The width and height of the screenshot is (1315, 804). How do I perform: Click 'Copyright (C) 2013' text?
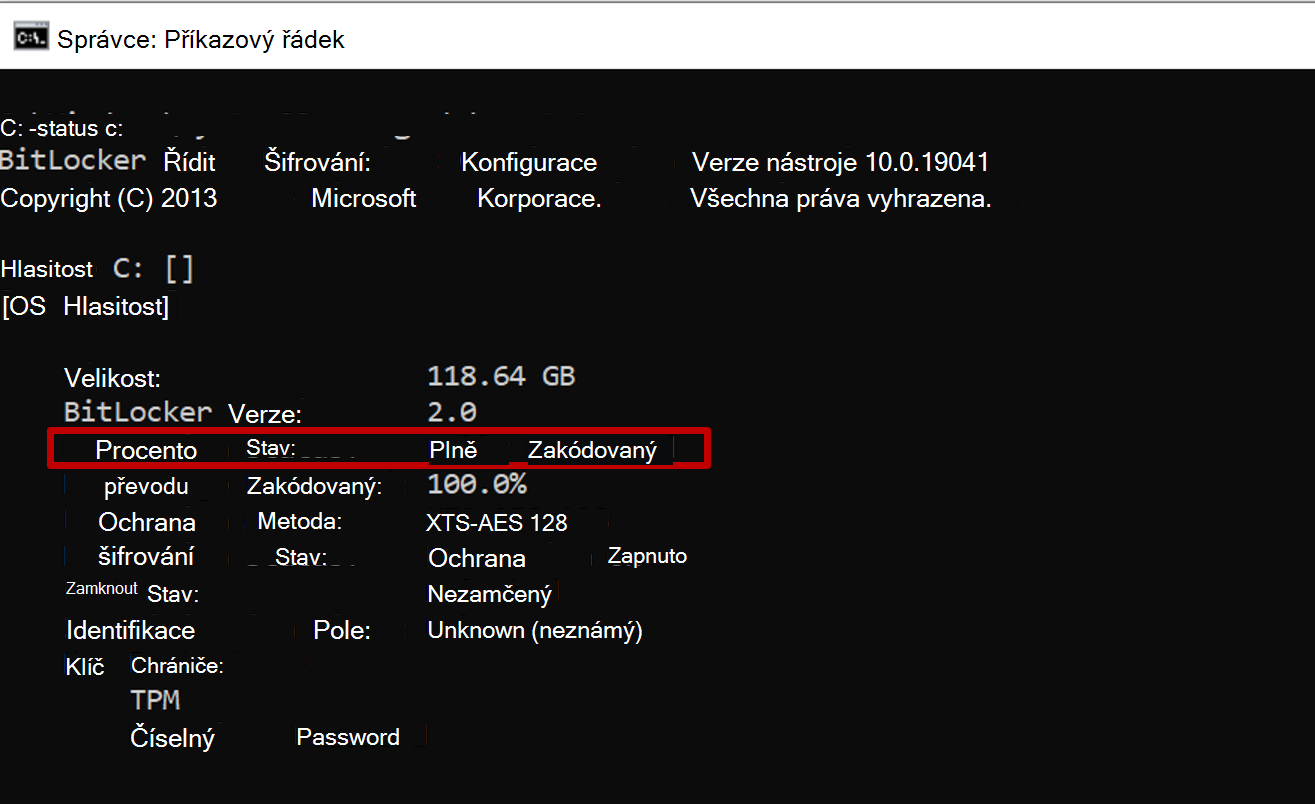point(109,198)
